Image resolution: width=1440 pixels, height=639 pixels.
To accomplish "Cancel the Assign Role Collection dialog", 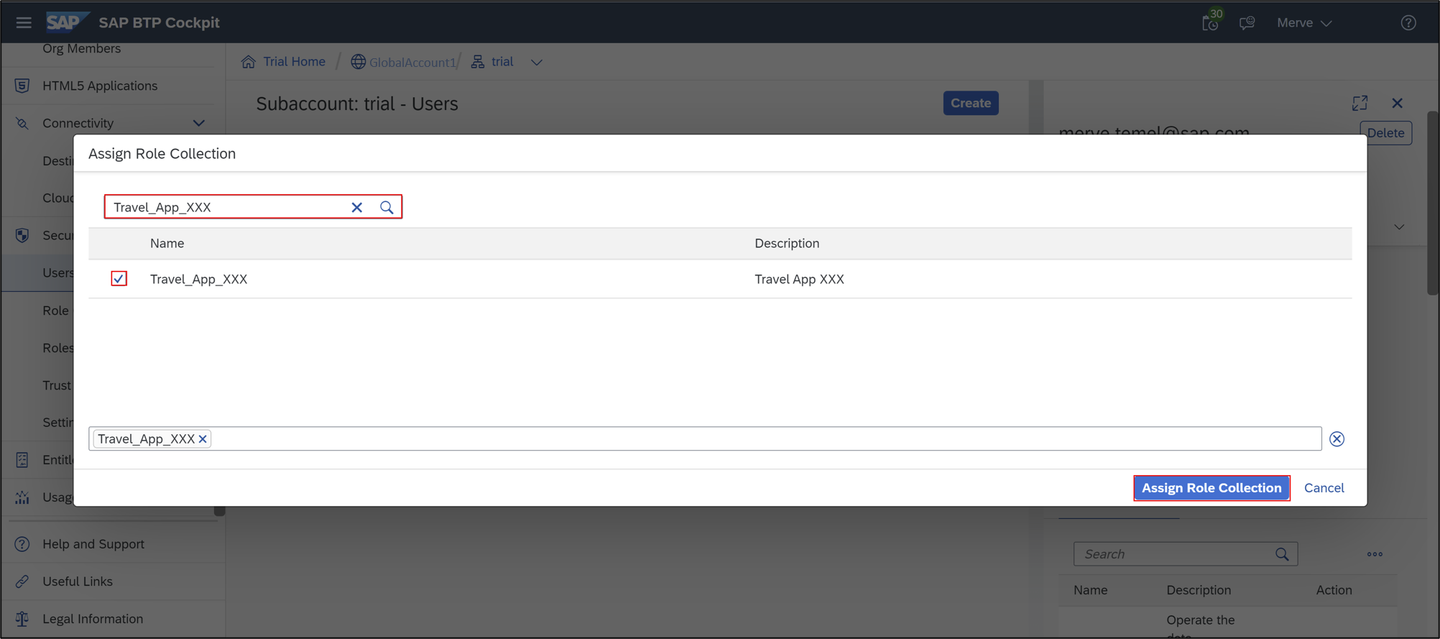I will click(x=1324, y=488).
